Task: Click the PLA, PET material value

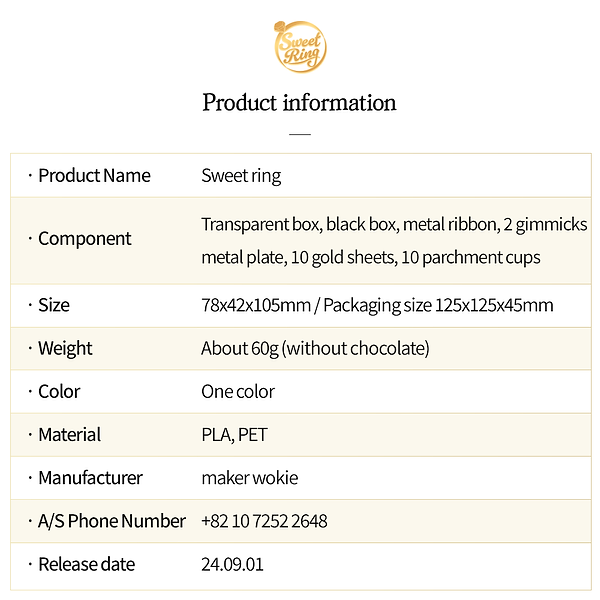Action: click(234, 435)
